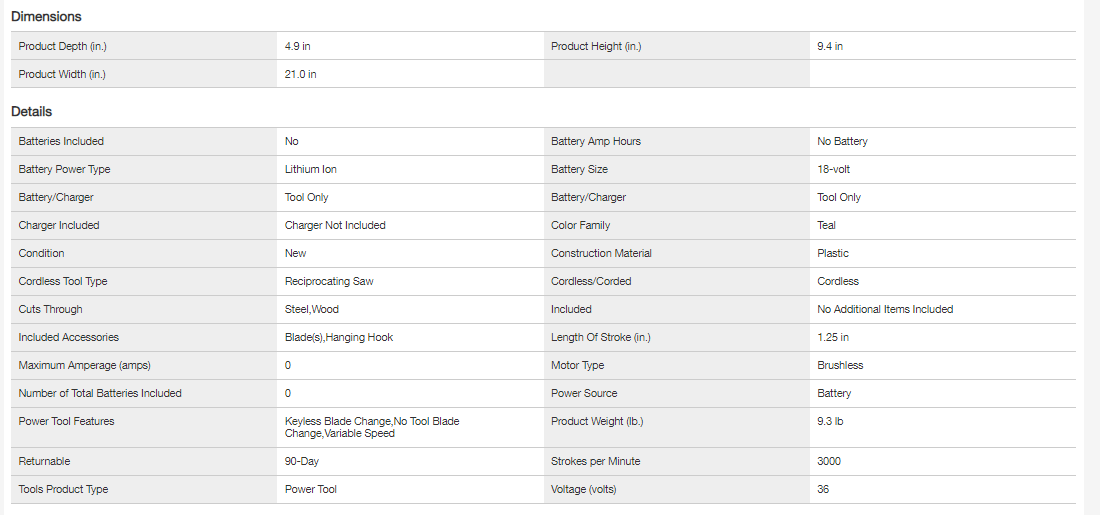Click the 21.0 in width value
Viewport: 1100px width, 515px height.
click(300, 74)
